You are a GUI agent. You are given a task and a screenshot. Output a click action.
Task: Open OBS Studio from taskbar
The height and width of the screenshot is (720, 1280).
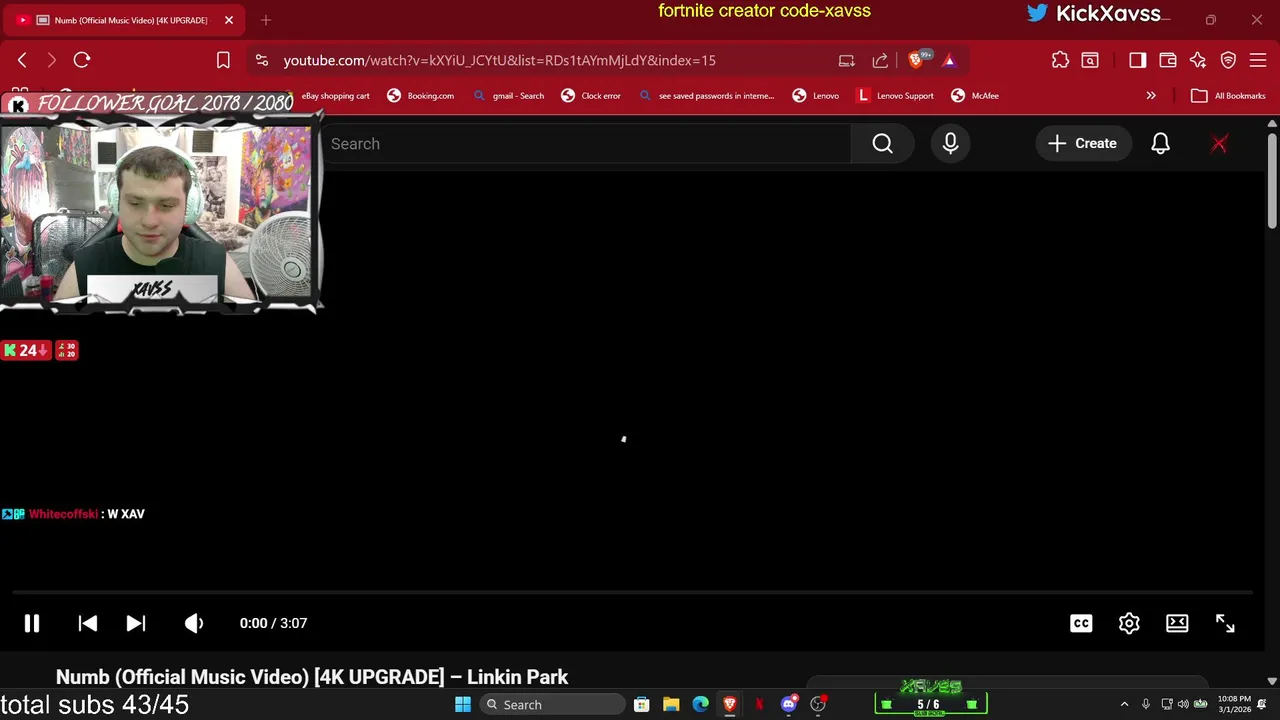coord(819,705)
